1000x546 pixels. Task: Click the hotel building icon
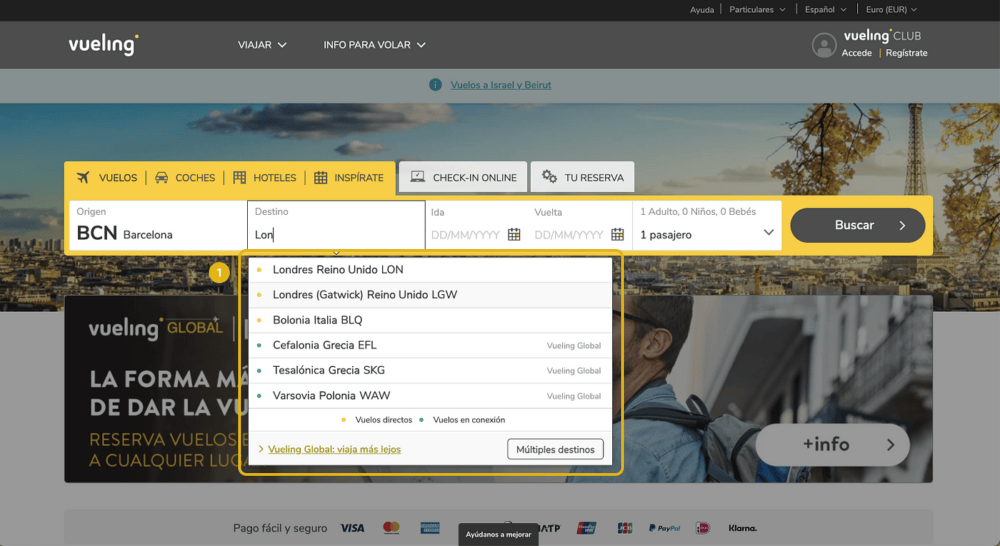point(239,177)
